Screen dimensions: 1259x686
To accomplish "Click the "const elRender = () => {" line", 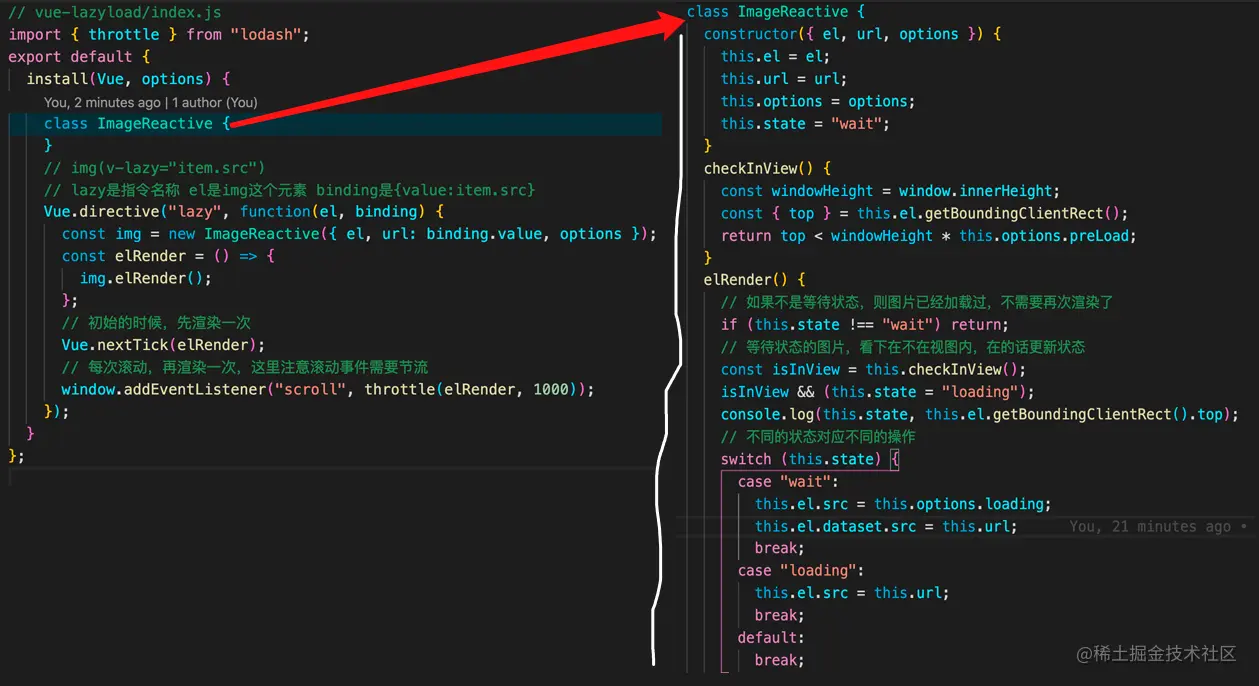I will [x=168, y=256].
